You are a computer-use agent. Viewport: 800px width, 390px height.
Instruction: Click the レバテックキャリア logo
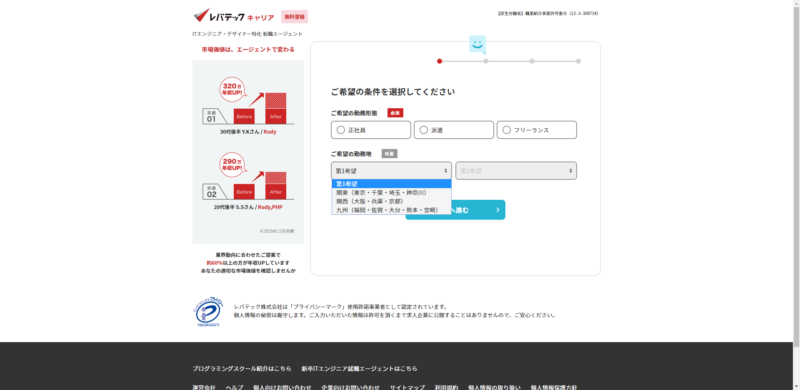(x=234, y=16)
